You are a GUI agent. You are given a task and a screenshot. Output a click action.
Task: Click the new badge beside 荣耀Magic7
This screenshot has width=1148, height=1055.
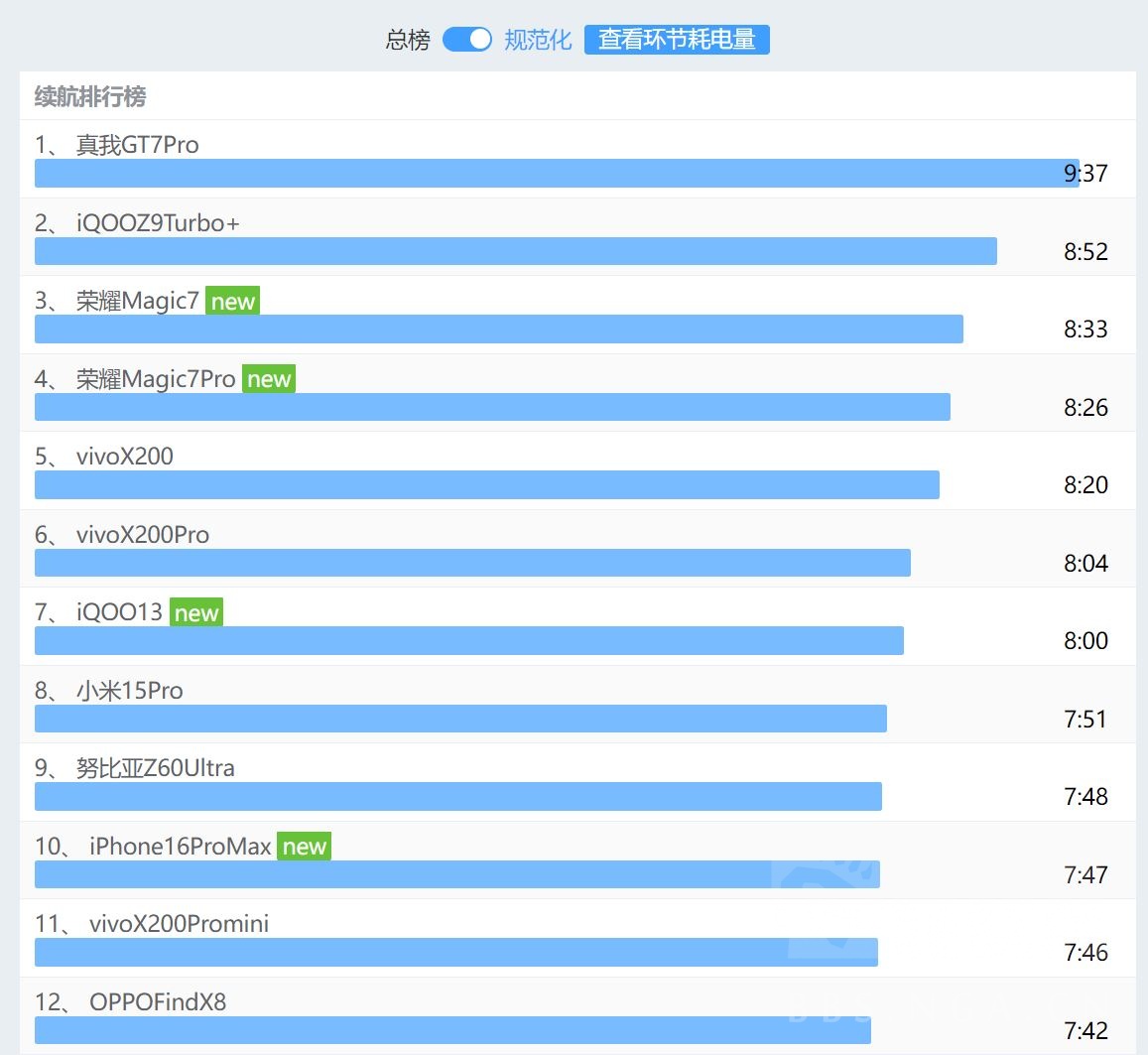(233, 301)
